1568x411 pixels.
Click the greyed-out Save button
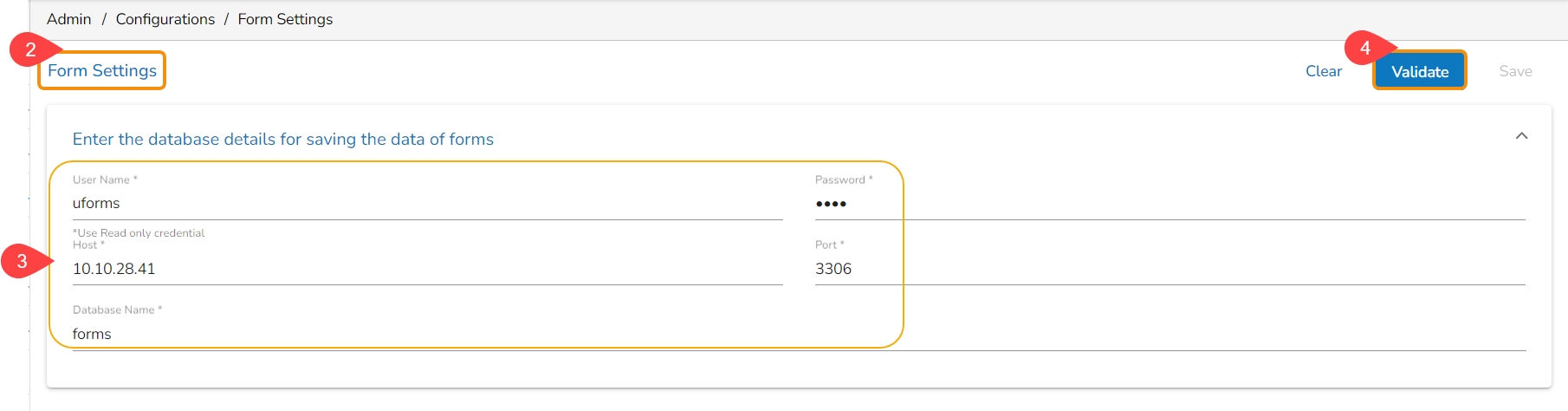(1515, 71)
